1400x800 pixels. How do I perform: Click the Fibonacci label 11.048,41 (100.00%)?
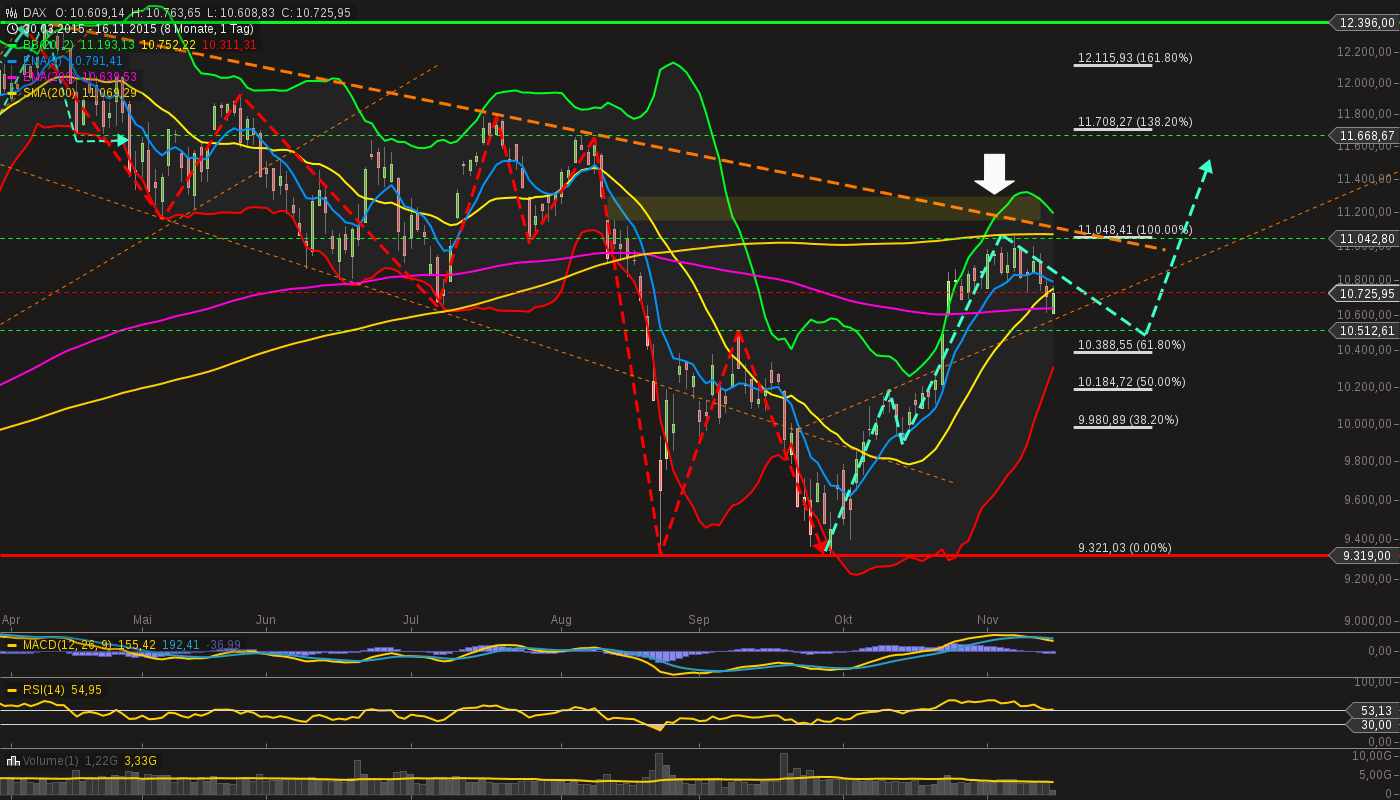[1135, 230]
